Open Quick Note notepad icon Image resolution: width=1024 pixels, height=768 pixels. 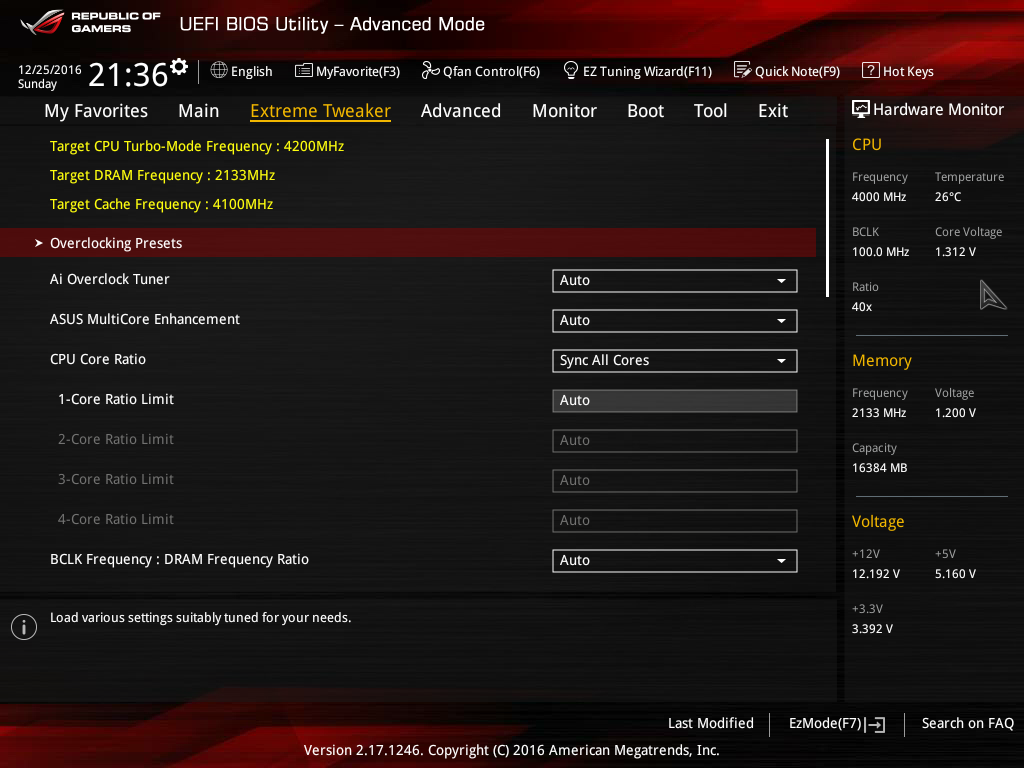pyautogui.click(x=742, y=70)
